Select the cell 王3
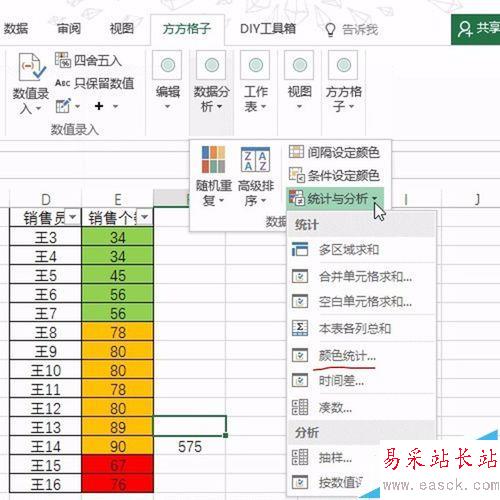This screenshot has width=500, height=500. [46, 237]
